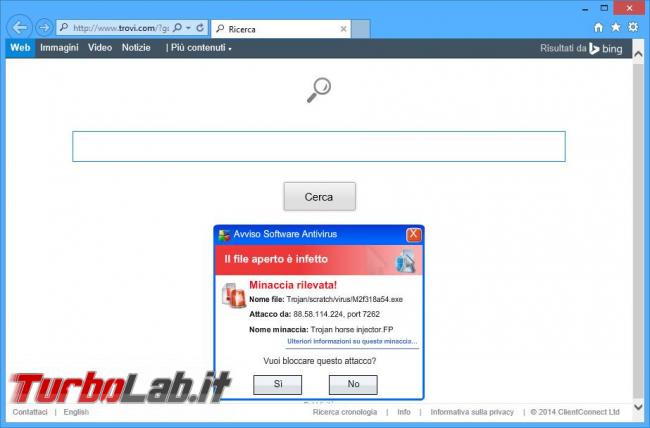Click the Bing logo in header
Screen dimensions: 650x428
[606, 49]
